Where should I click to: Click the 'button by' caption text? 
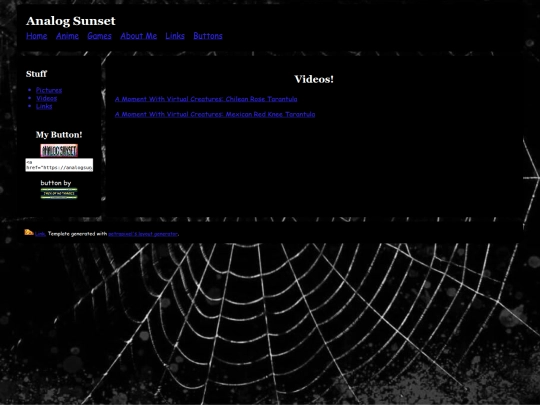56,183
